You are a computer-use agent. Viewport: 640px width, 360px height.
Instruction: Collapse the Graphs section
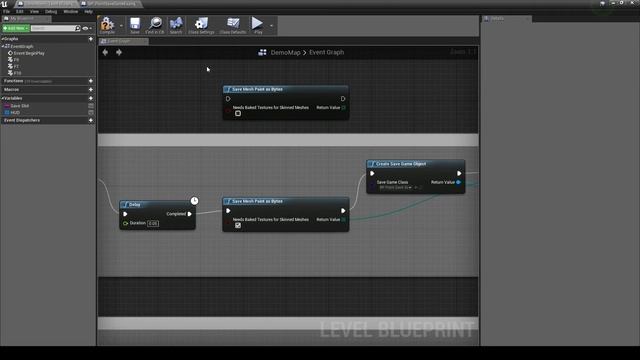[x=2, y=39]
